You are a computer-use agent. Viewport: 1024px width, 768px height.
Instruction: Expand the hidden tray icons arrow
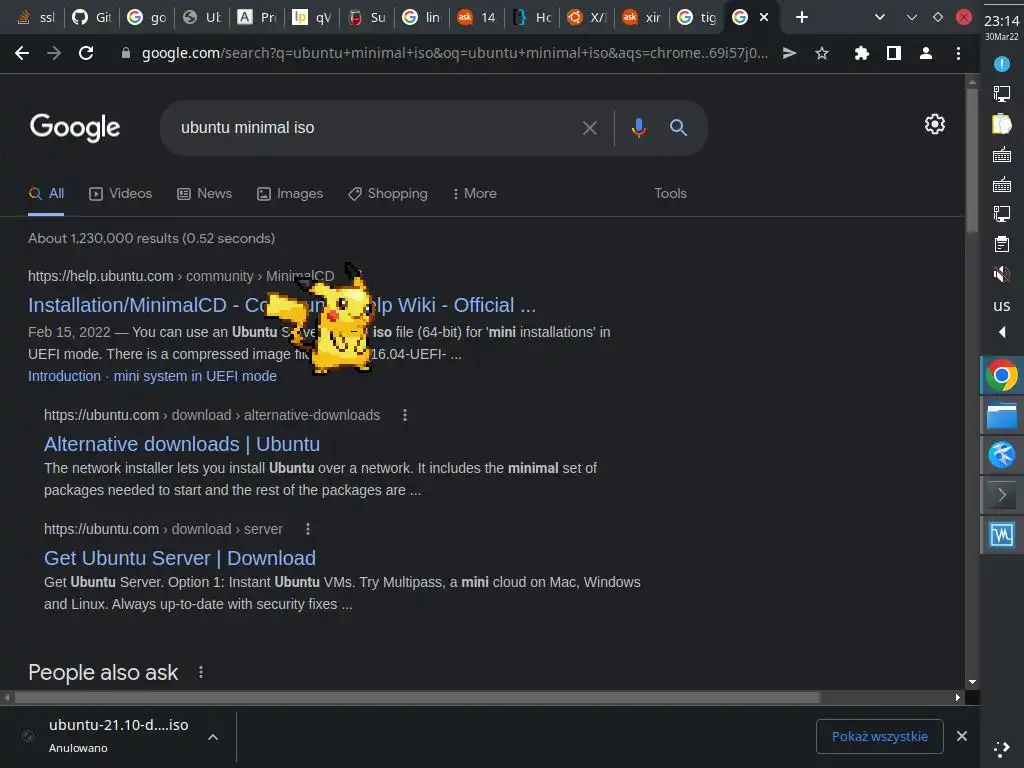tap(1002, 332)
